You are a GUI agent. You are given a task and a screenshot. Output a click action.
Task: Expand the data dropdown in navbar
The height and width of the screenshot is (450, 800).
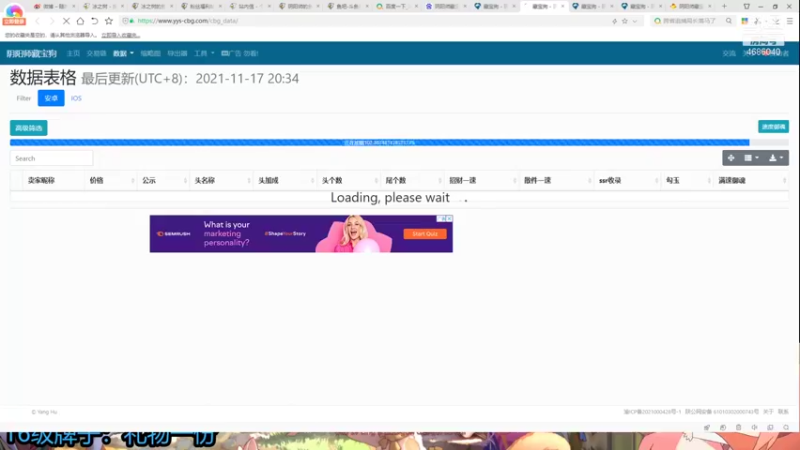(x=123, y=53)
